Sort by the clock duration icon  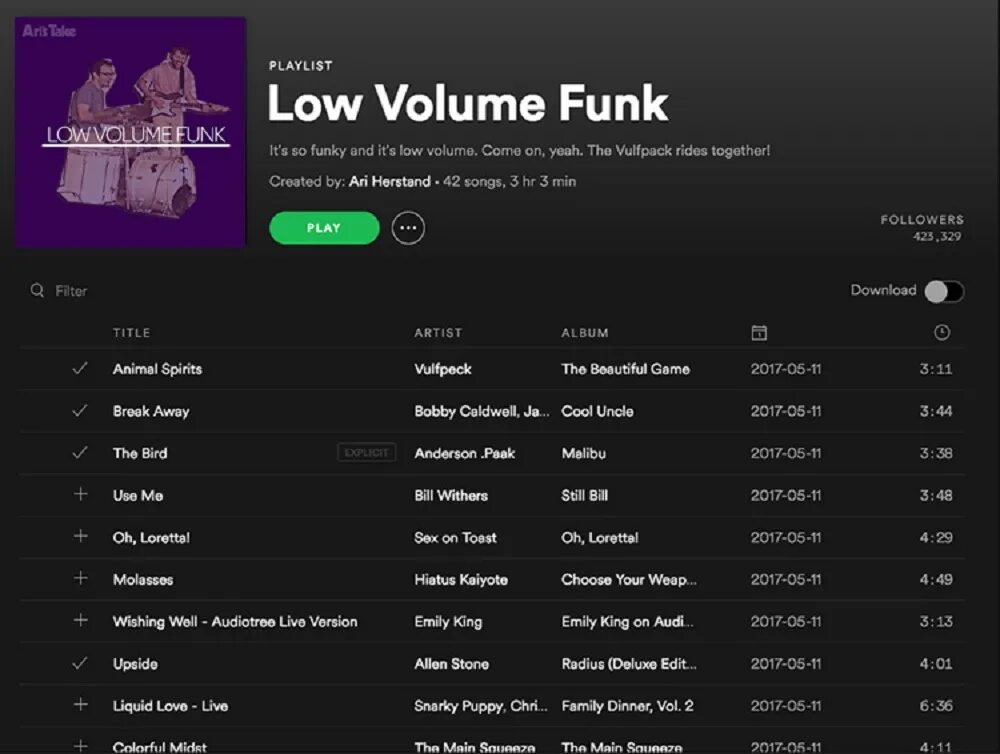click(x=942, y=332)
